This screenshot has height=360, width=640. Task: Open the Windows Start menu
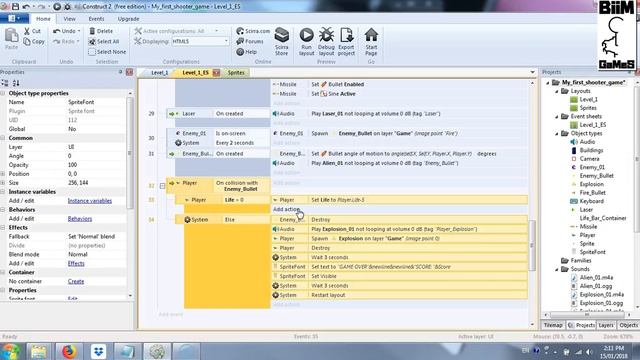tap(11, 351)
